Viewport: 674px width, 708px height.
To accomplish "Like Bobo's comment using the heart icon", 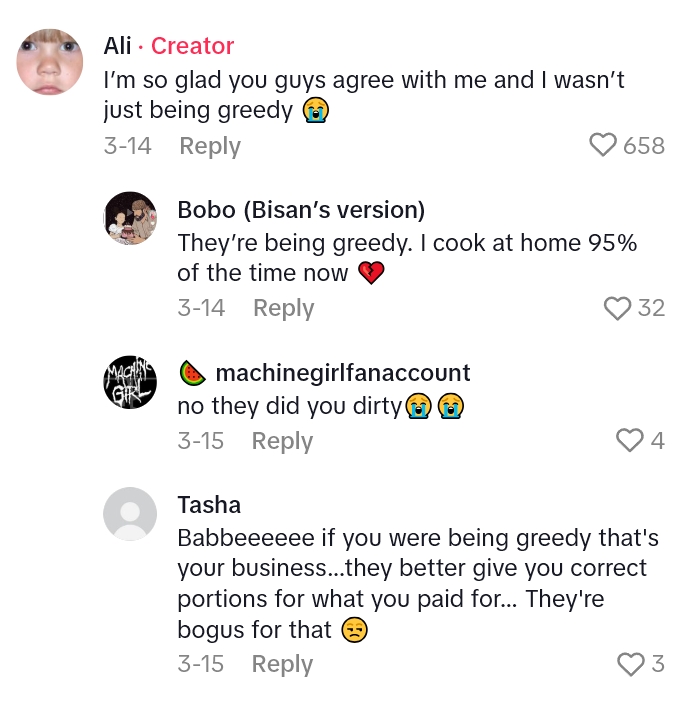I will pyautogui.click(x=618, y=308).
